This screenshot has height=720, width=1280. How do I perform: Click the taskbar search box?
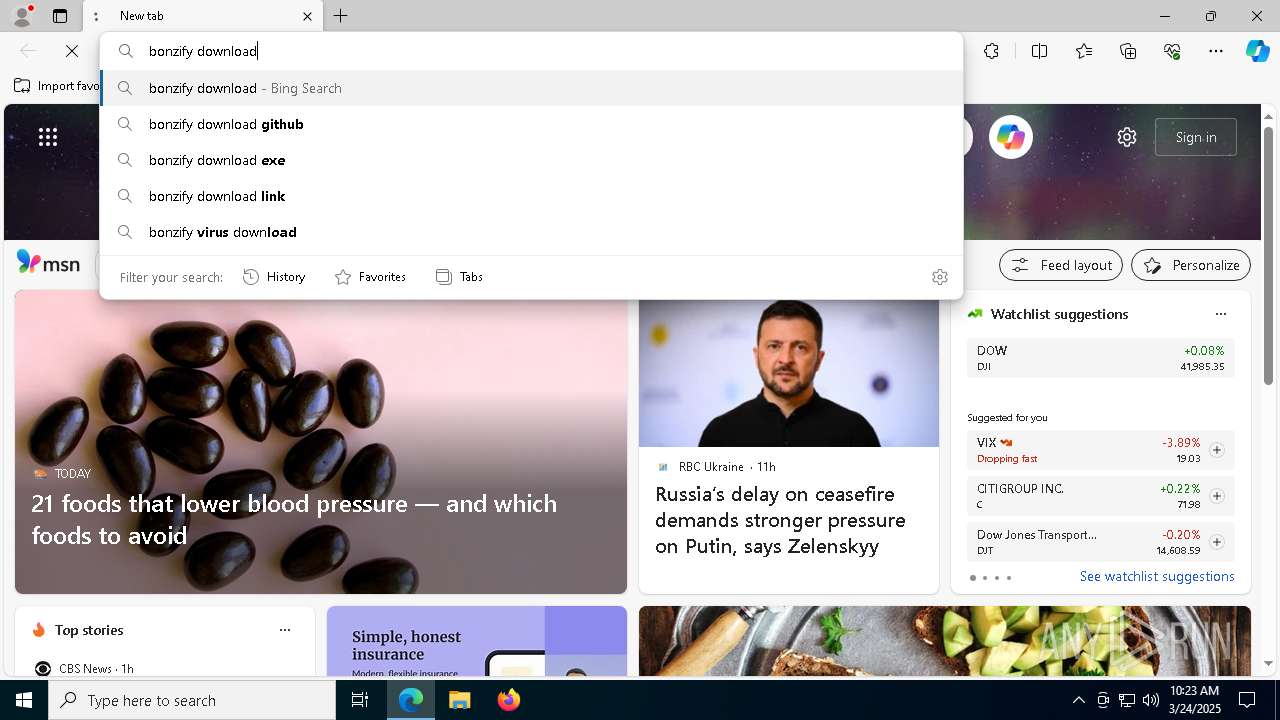coord(192,700)
